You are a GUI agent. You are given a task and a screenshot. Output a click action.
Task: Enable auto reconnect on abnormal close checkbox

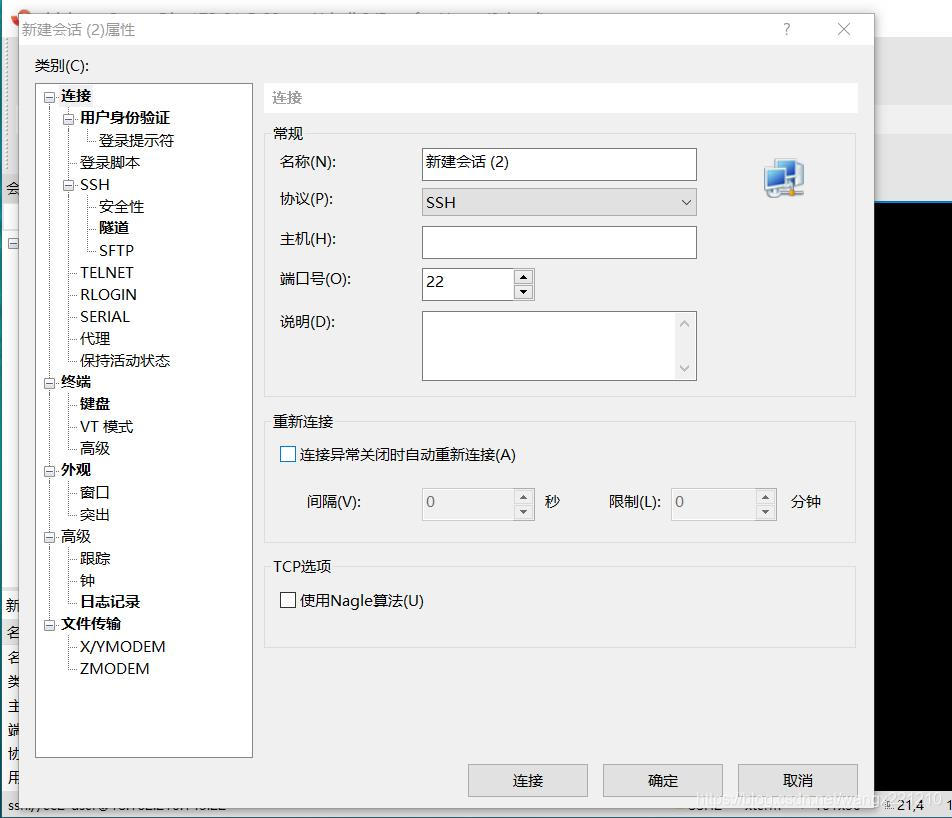tap(288, 454)
